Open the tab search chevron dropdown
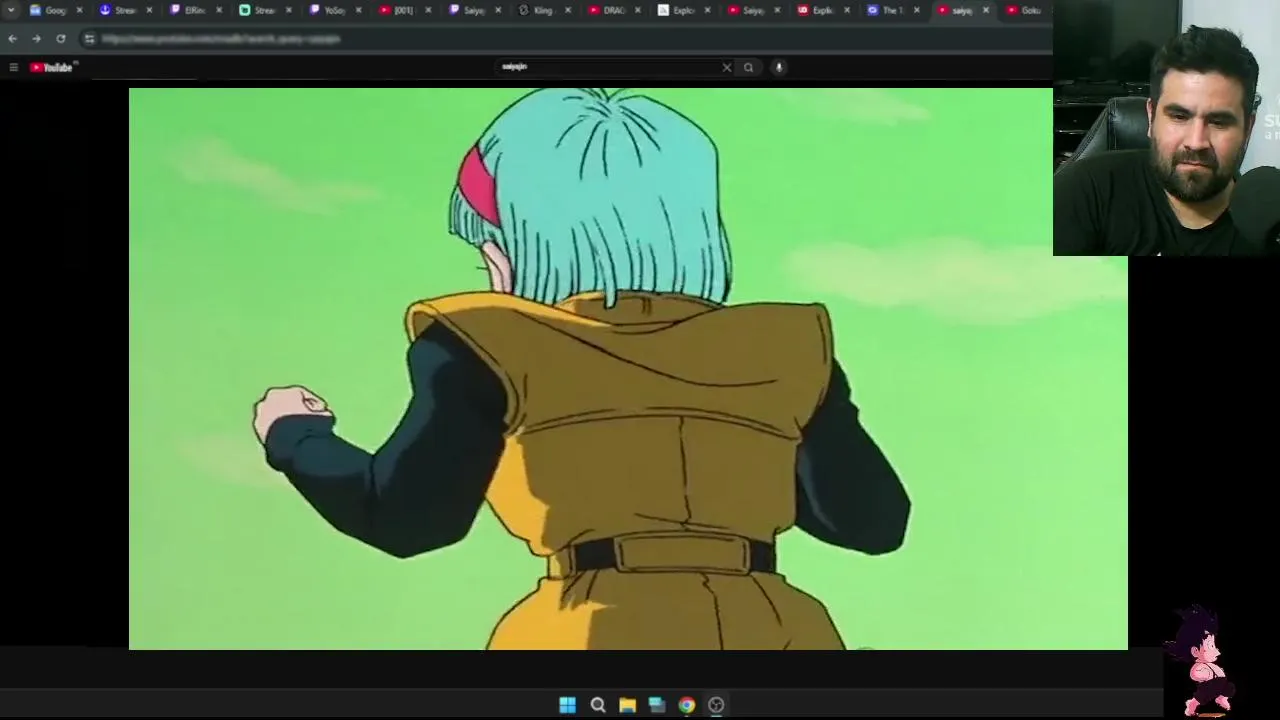1280x720 pixels. tap(11, 10)
